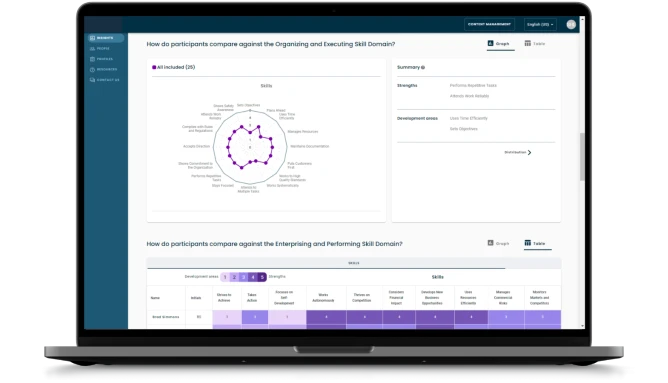This screenshot has width=668, height=383.
Task: Select scale level 1 swatch
Action: pyautogui.click(x=225, y=277)
